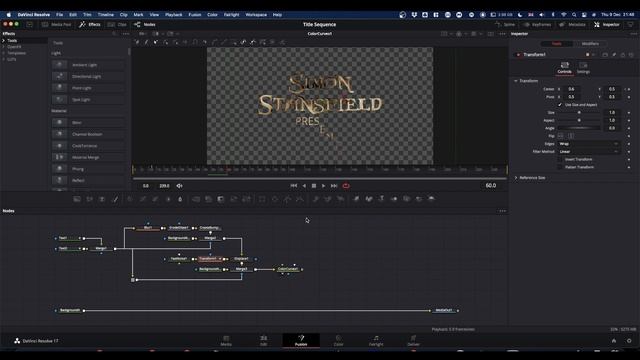Expand the Templates category in Effects tree
The height and width of the screenshot is (360, 640).
click(4, 53)
